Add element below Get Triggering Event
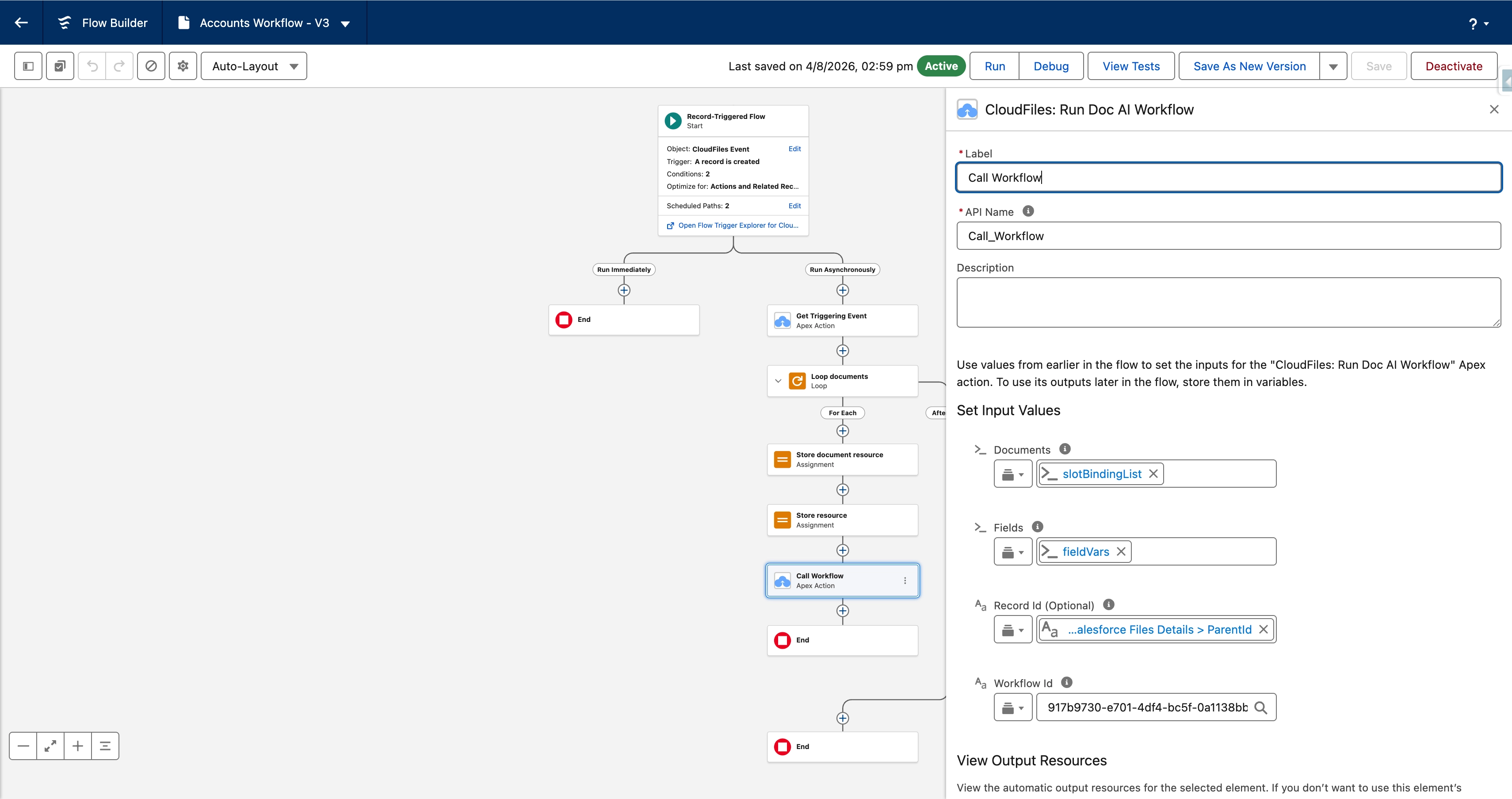1512x799 pixels. (842, 351)
